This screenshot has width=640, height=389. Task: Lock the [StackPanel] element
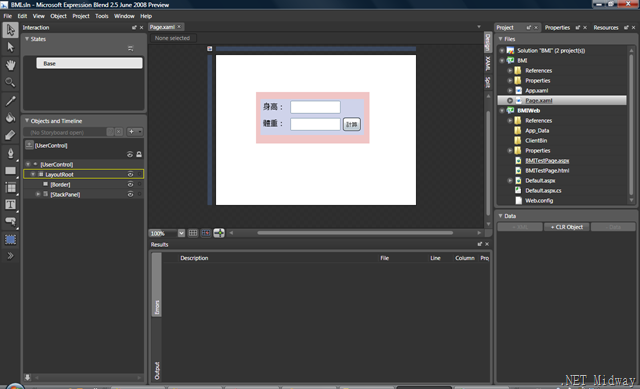139,194
